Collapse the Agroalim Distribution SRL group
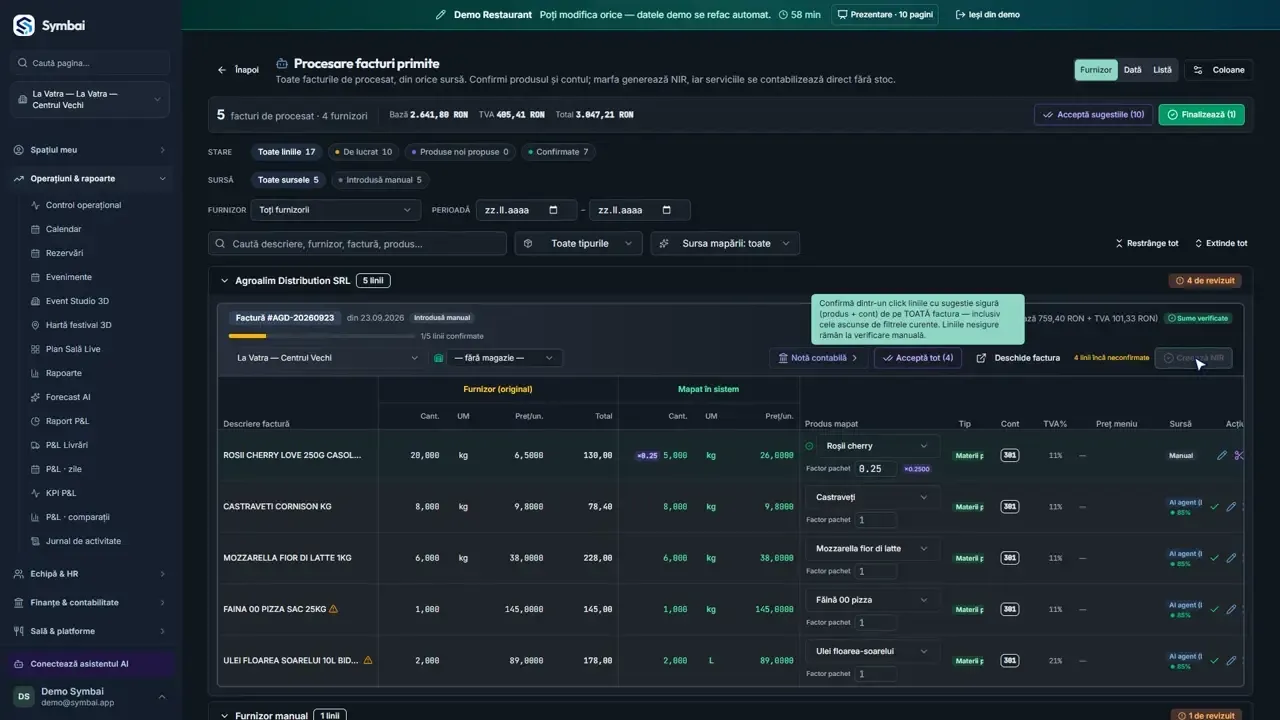Viewport: 1280px width, 720px height. tap(224, 281)
